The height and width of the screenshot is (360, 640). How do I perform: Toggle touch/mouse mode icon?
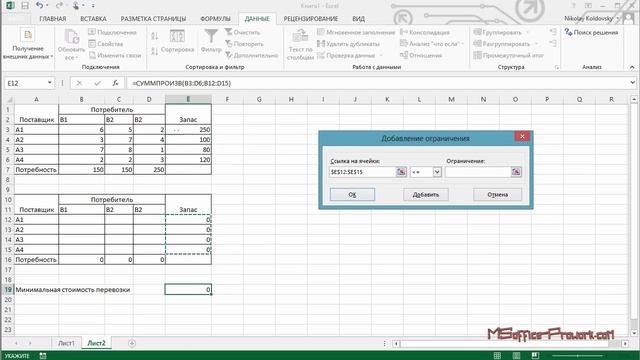76,6
